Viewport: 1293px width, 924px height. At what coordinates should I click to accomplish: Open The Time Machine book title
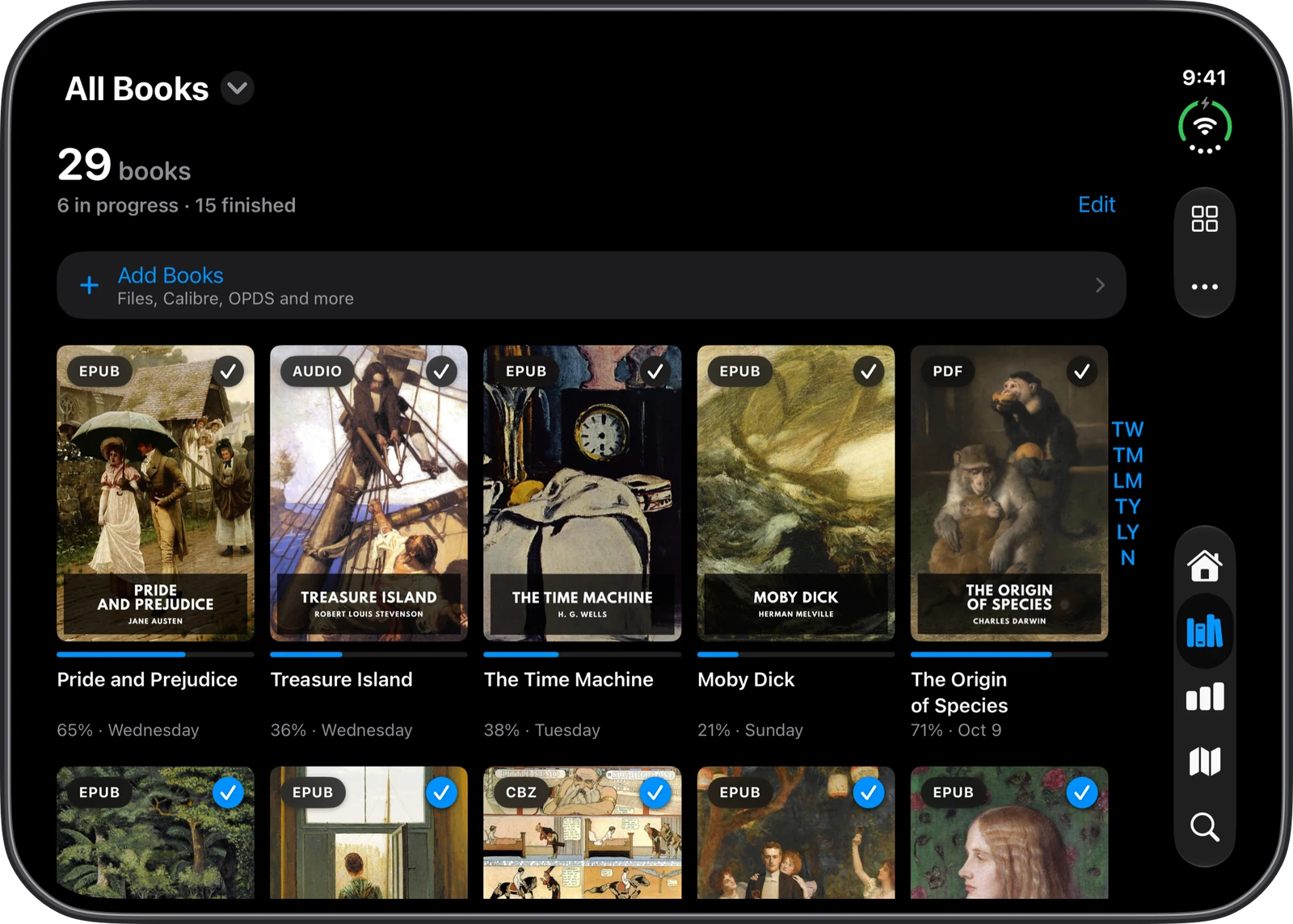coord(568,679)
